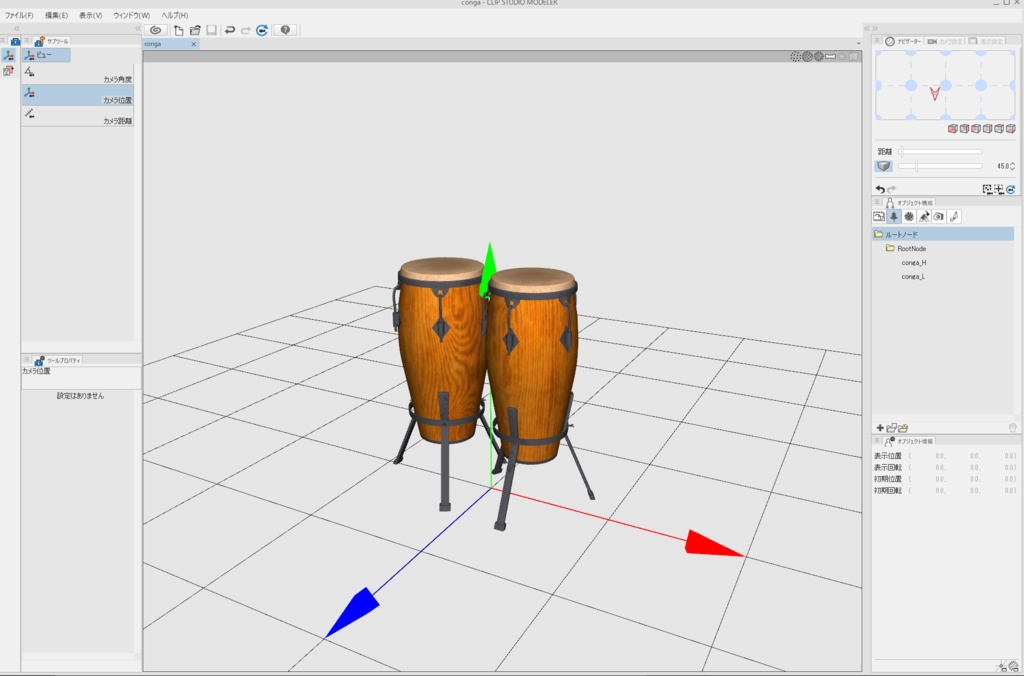Click add-from-file folder icon beside plus

(891, 428)
